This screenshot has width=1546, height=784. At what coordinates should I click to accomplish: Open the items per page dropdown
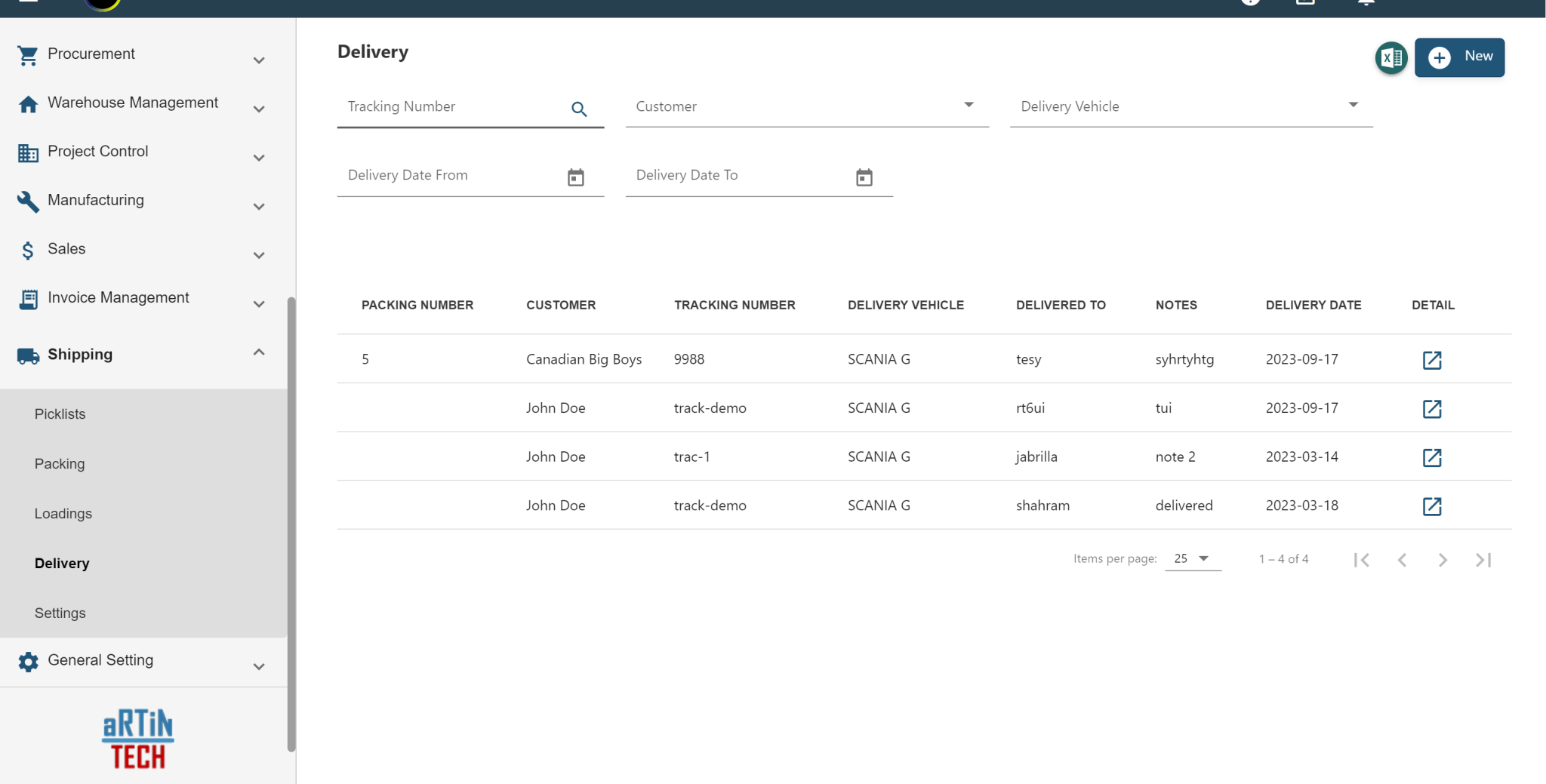click(x=1192, y=558)
